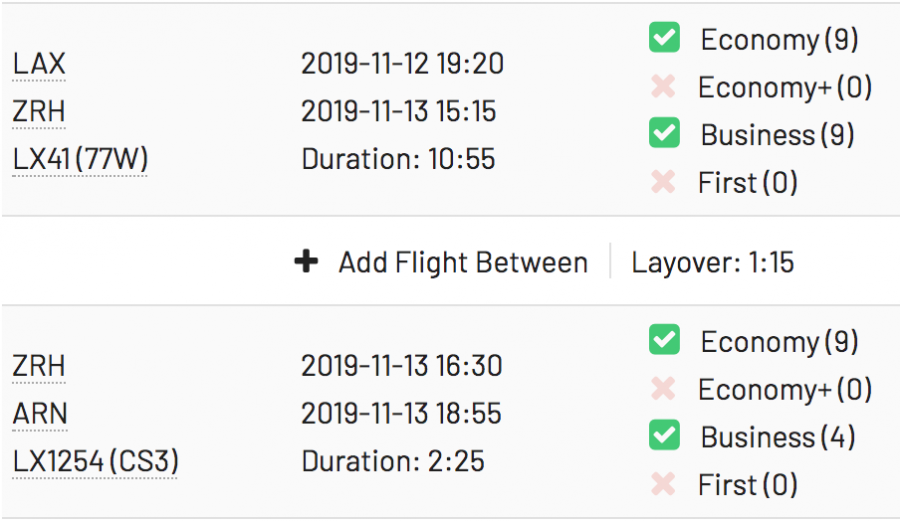Click the Duration: 10:55 text
Image resolution: width=900 pixels, height=521 pixels.
(398, 159)
